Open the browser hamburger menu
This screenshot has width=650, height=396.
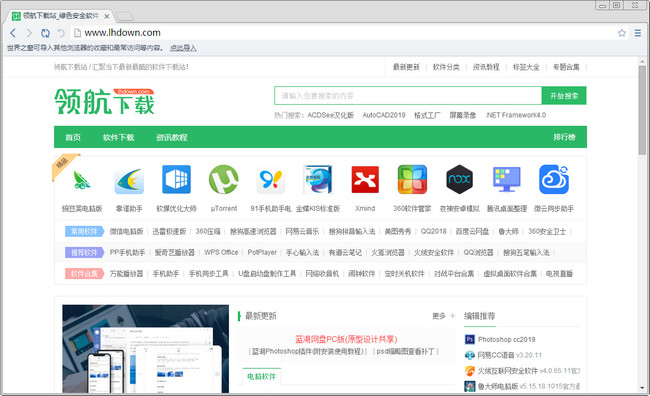[x=638, y=33]
